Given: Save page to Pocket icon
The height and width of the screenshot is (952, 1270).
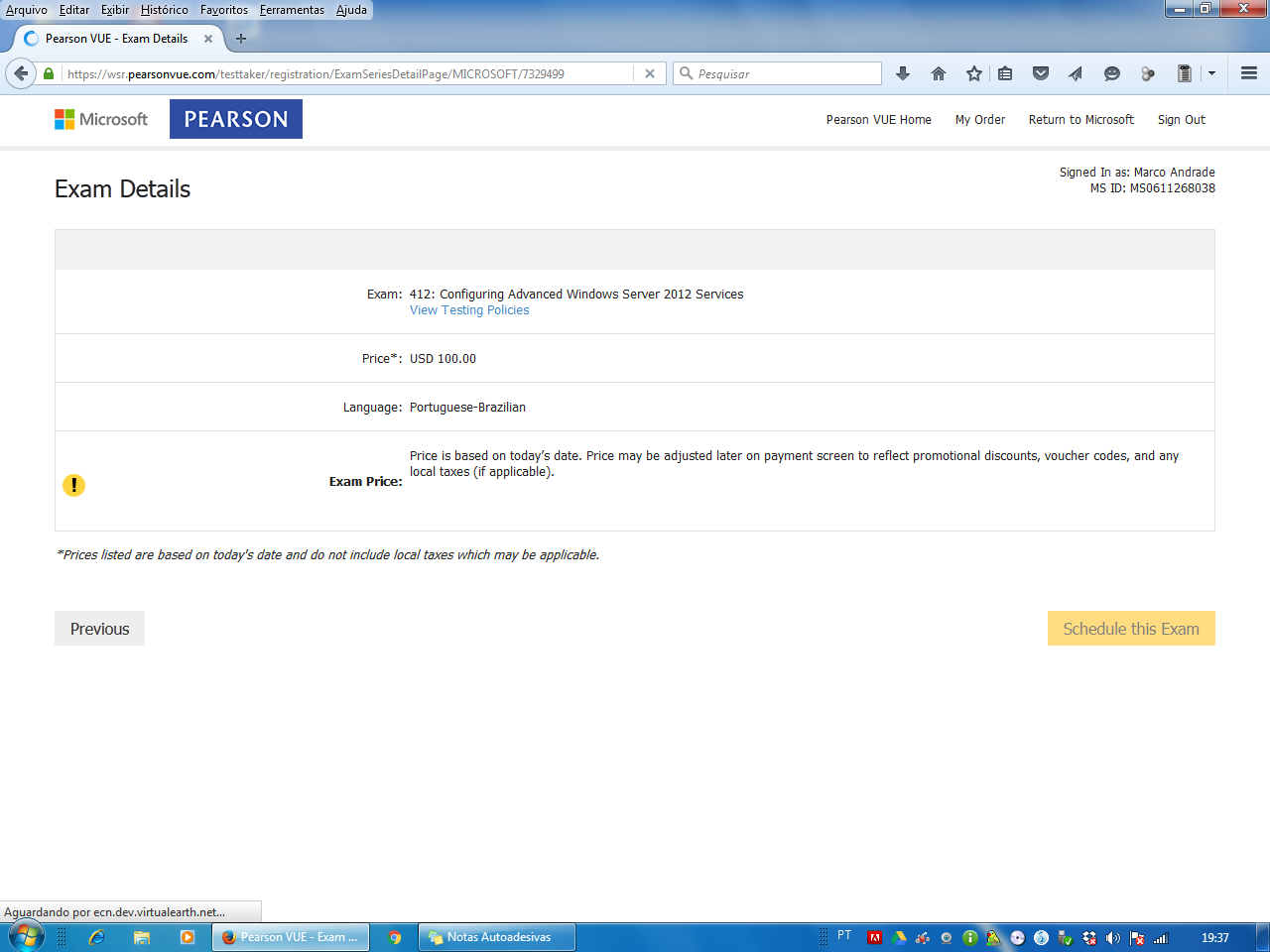Looking at the screenshot, I should (x=1041, y=73).
